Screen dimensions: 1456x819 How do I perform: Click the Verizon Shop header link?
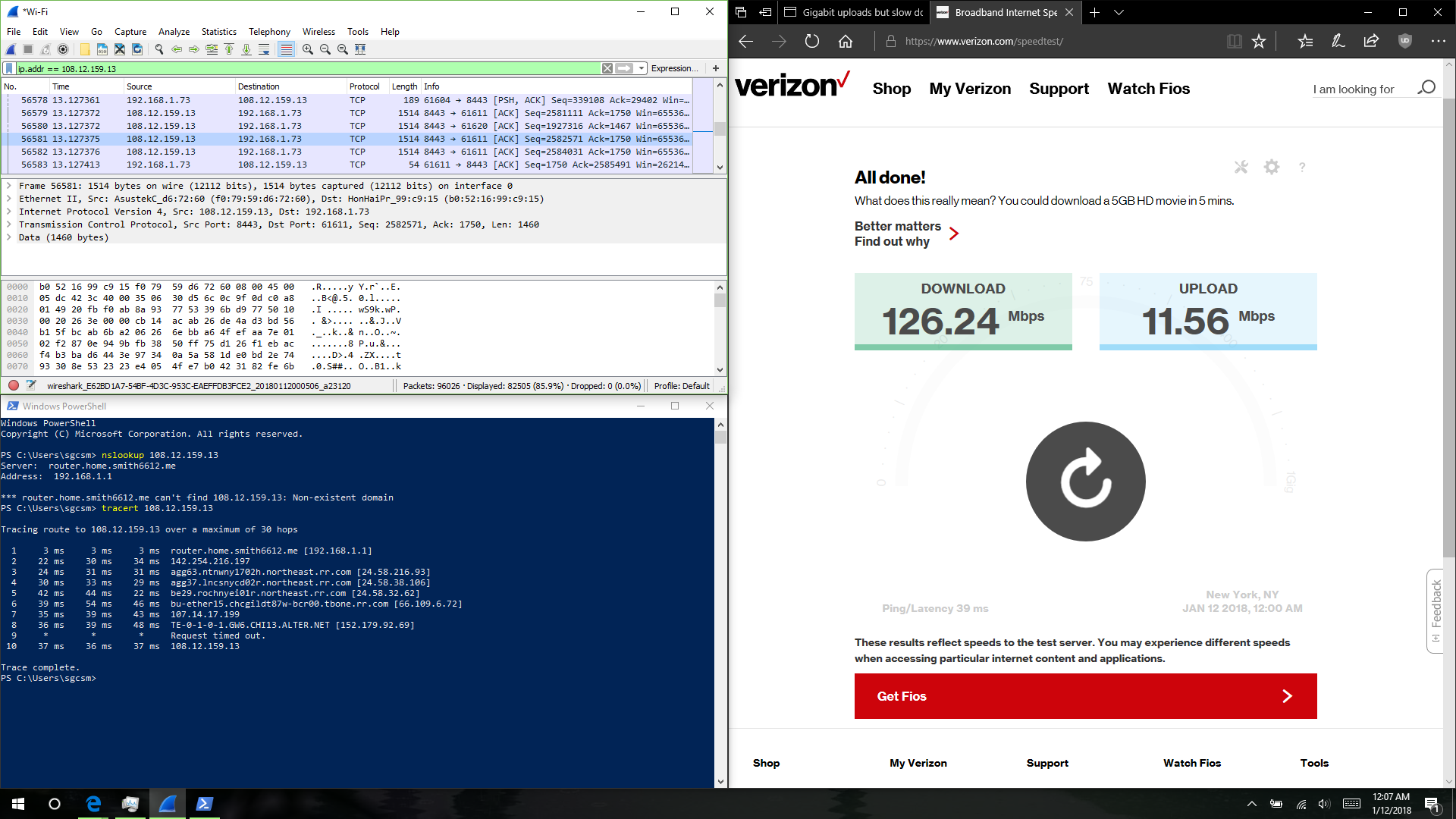[892, 89]
